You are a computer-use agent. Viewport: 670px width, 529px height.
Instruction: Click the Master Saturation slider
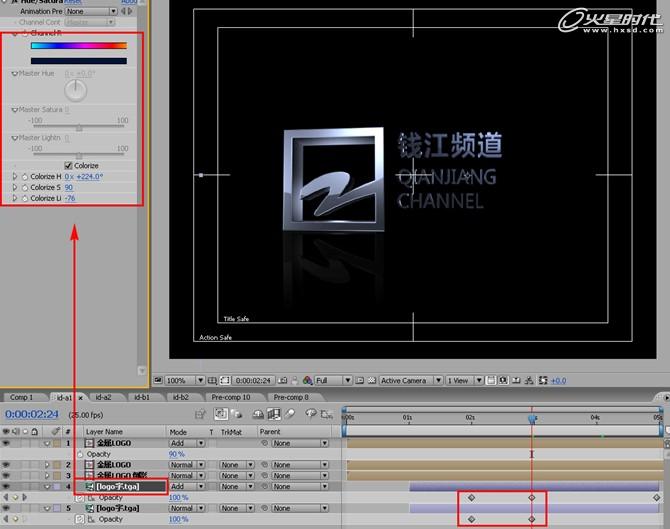click(79, 126)
